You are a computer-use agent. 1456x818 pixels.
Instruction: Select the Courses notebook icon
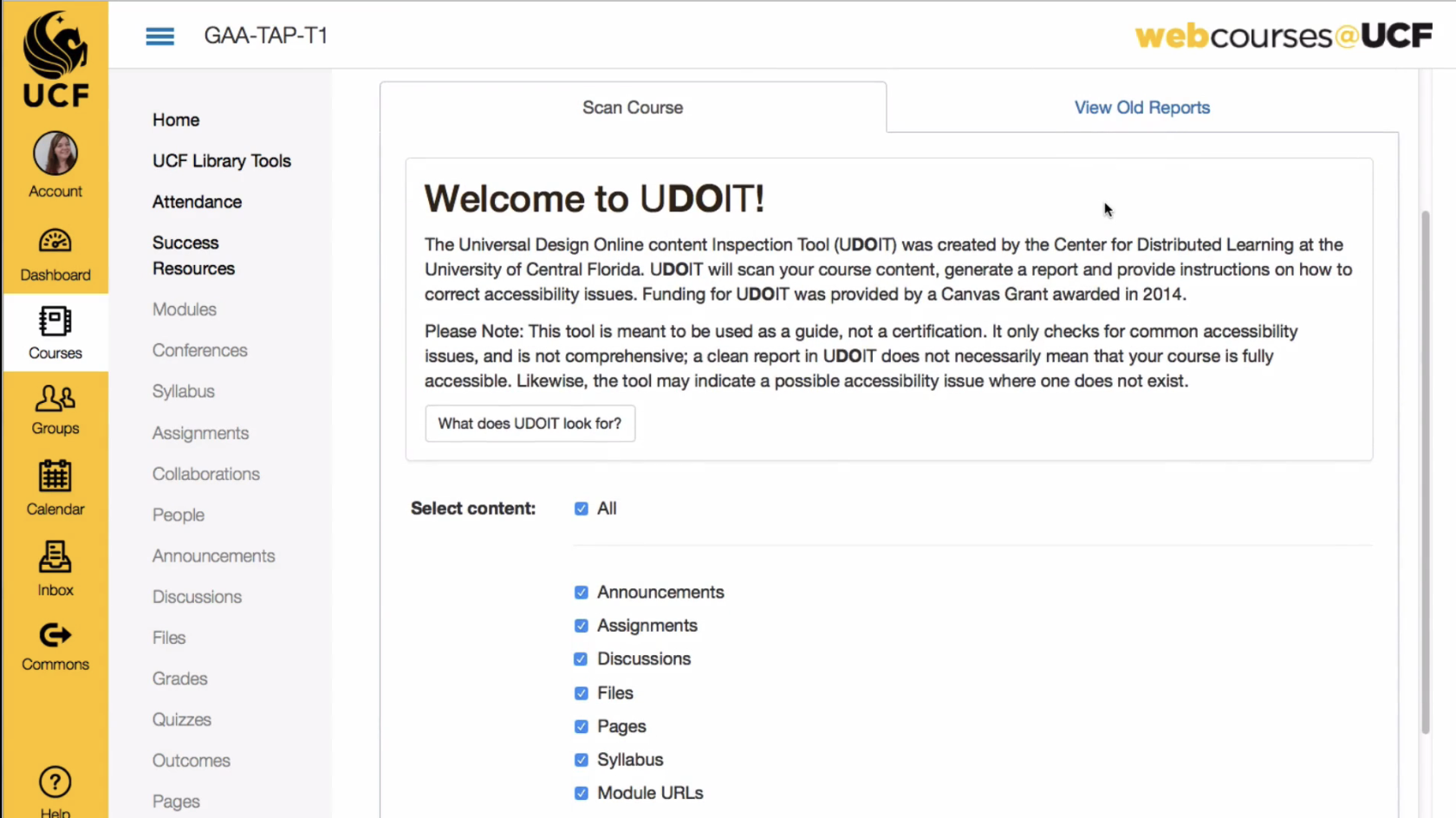[55, 321]
